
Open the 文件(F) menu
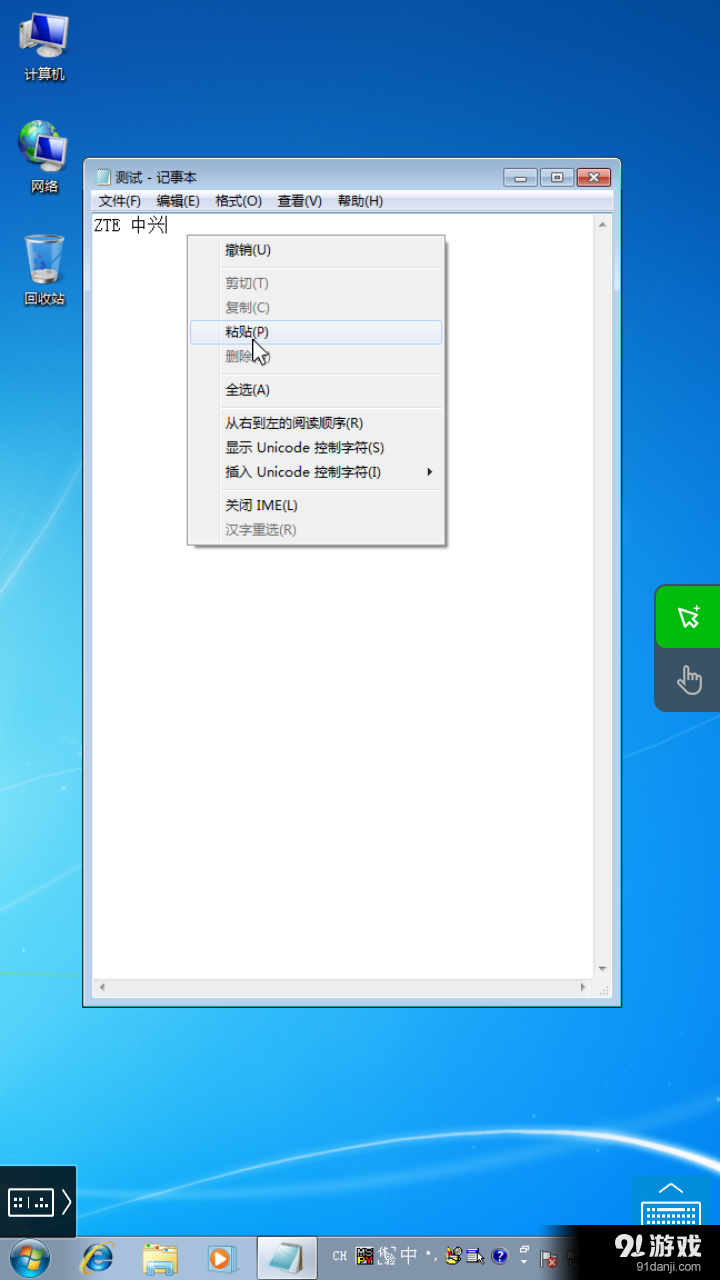click(x=120, y=201)
